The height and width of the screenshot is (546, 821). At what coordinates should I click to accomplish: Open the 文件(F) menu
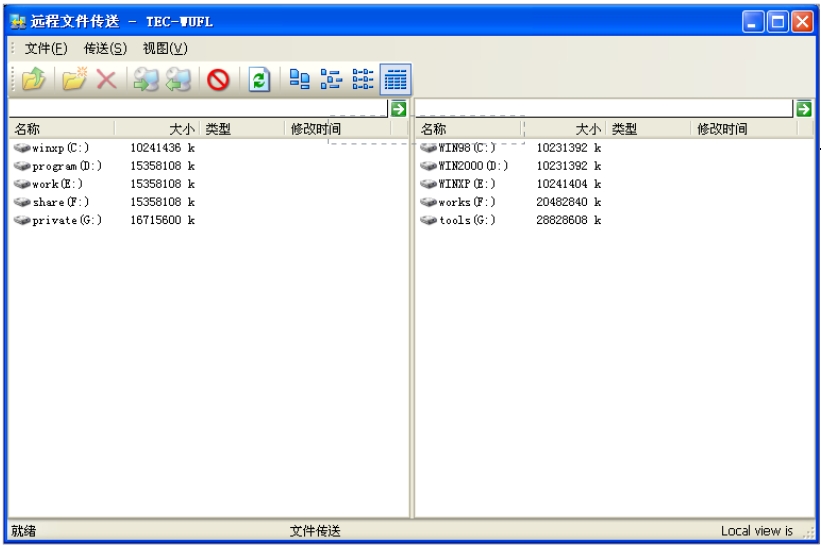[x=46, y=48]
